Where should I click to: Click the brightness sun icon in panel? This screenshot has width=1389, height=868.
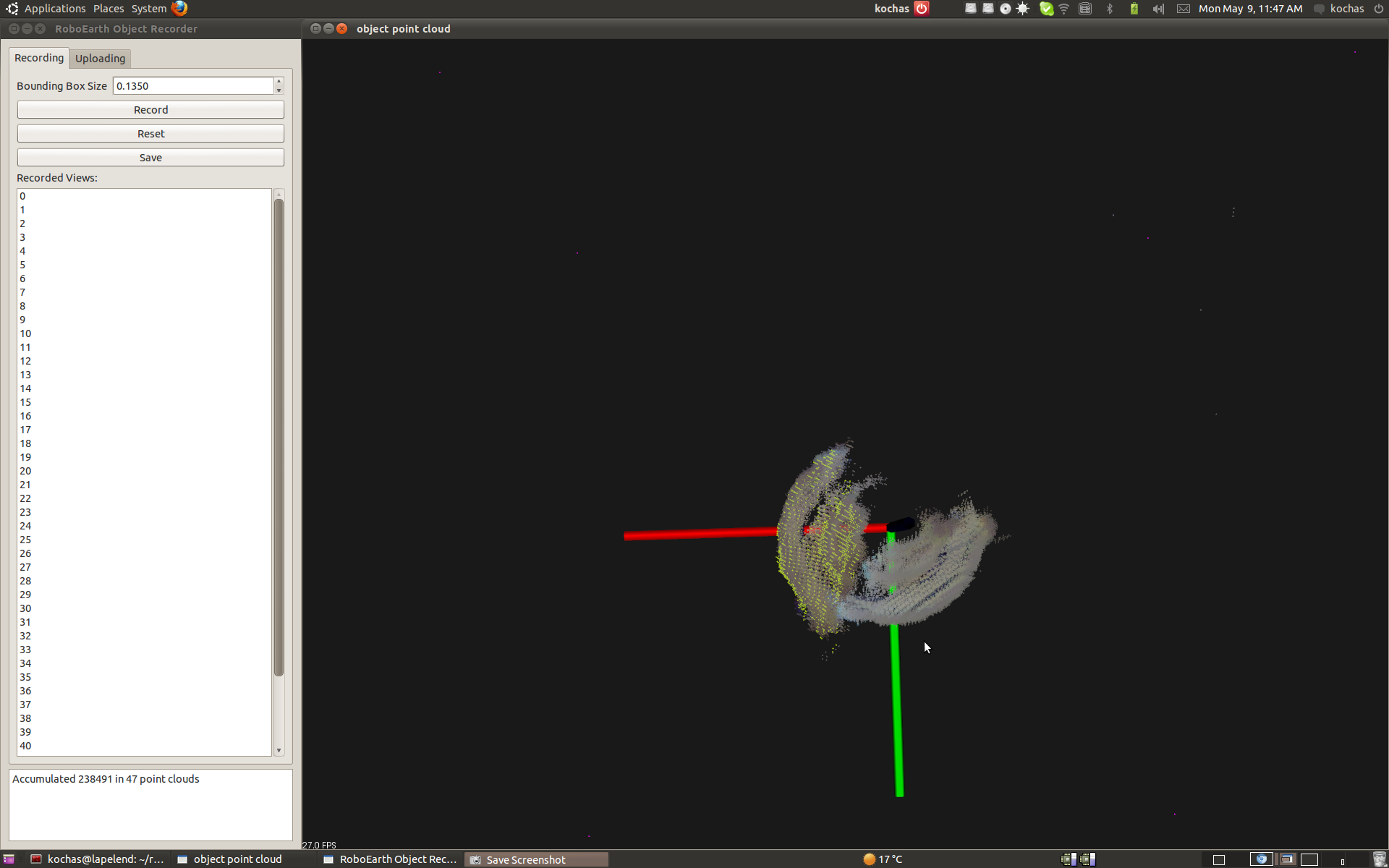pos(1023,9)
